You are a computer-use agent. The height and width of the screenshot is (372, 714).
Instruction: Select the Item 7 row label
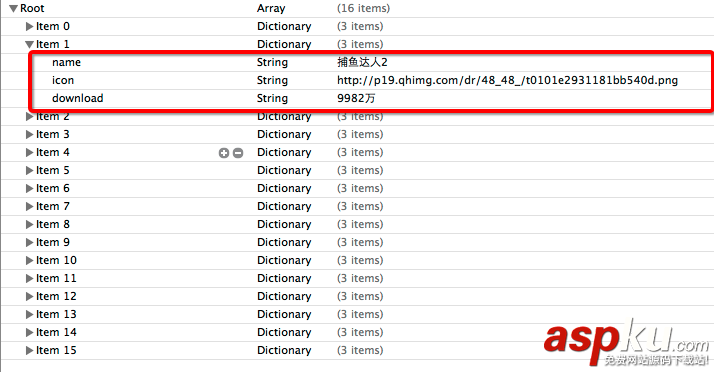[53, 206]
